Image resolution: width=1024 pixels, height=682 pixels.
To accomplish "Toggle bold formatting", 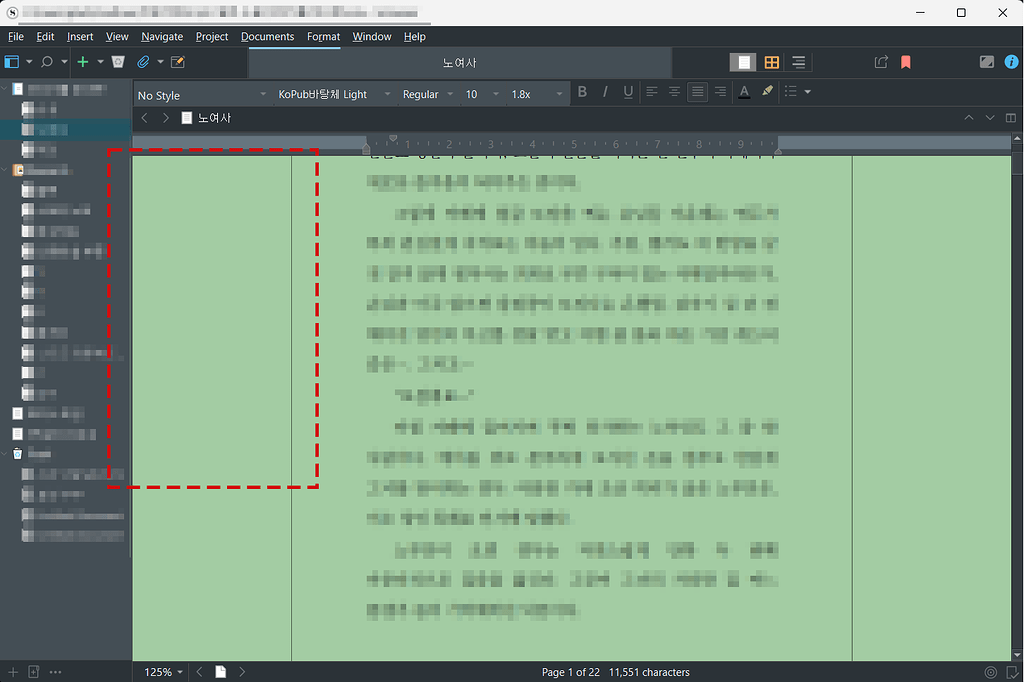I will coord(582,91).
